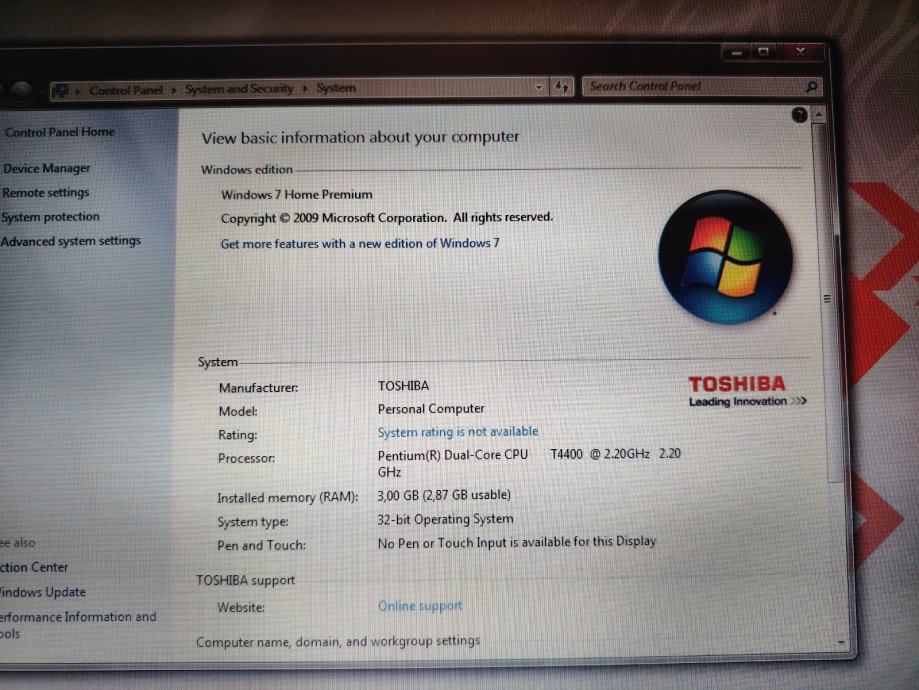The height and width of the screenshot is (690, 919).
Task: Open System protection settings
Action: pos(50,217)
